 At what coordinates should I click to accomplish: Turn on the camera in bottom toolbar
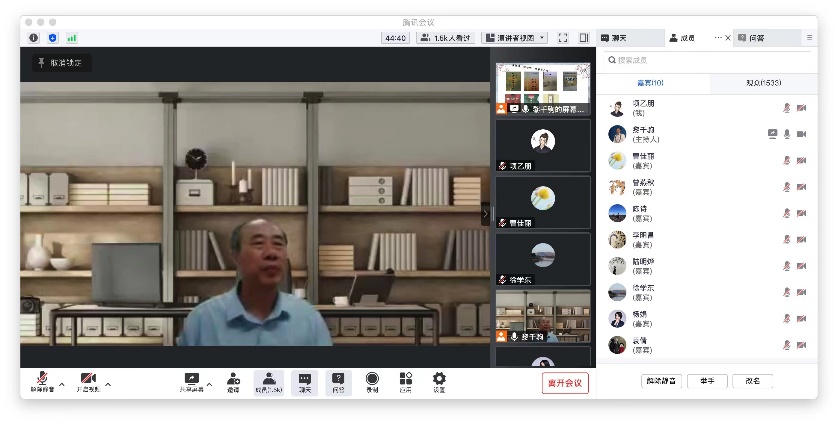coord(88,379)
